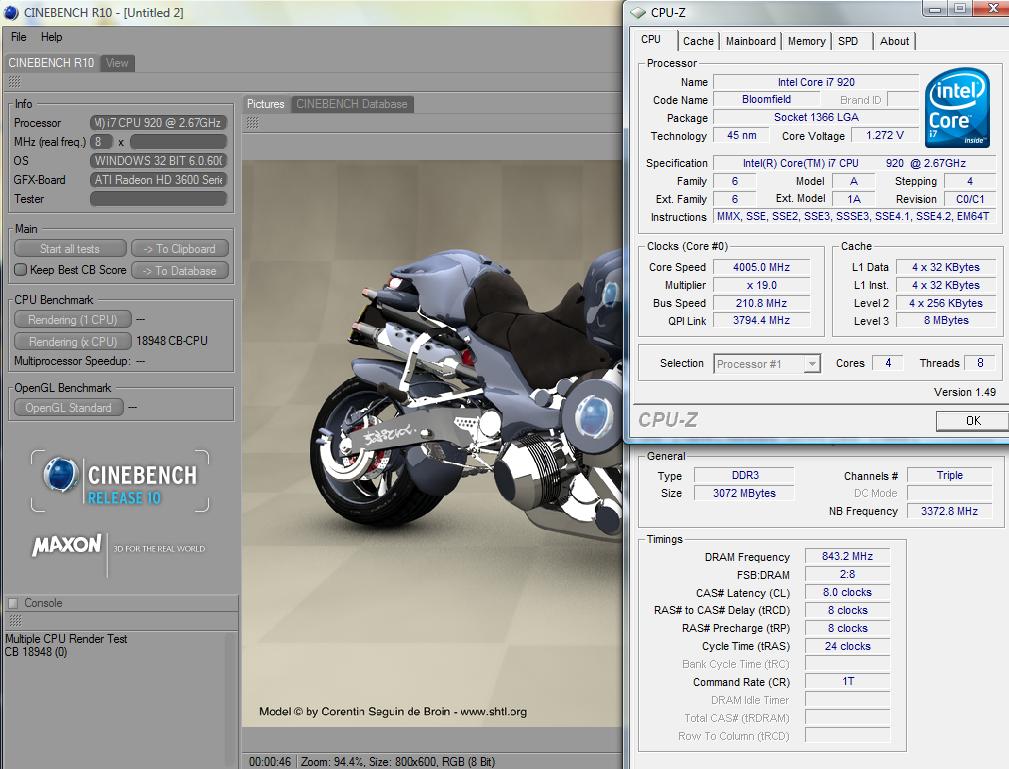Click the Threads value 8

980,363
